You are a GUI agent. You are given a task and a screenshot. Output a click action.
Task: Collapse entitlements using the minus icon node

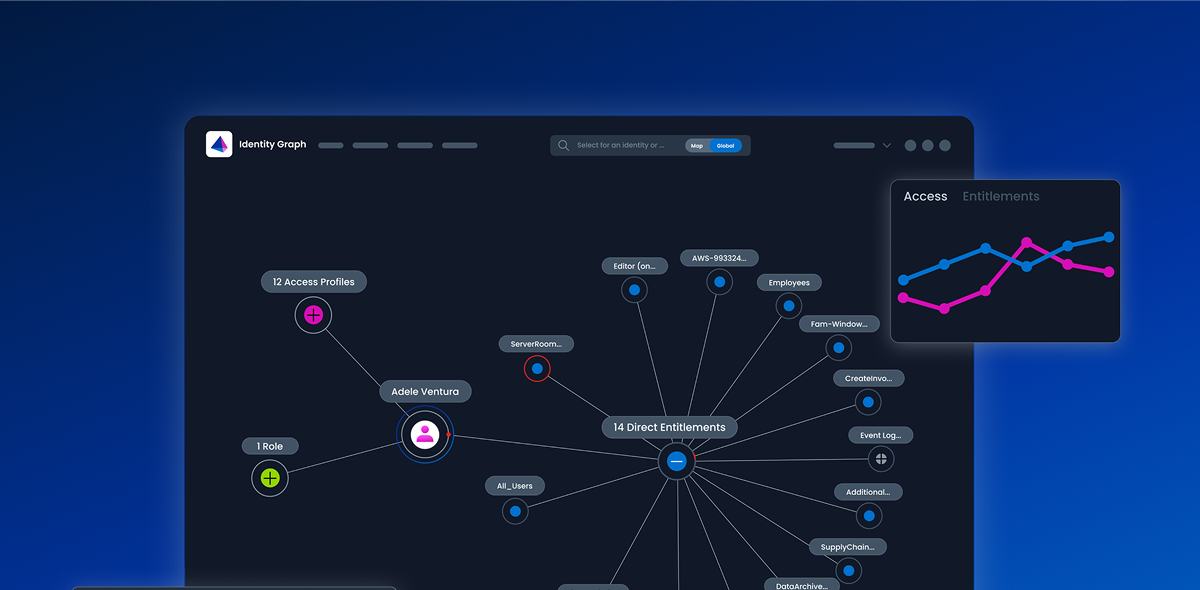676,462
